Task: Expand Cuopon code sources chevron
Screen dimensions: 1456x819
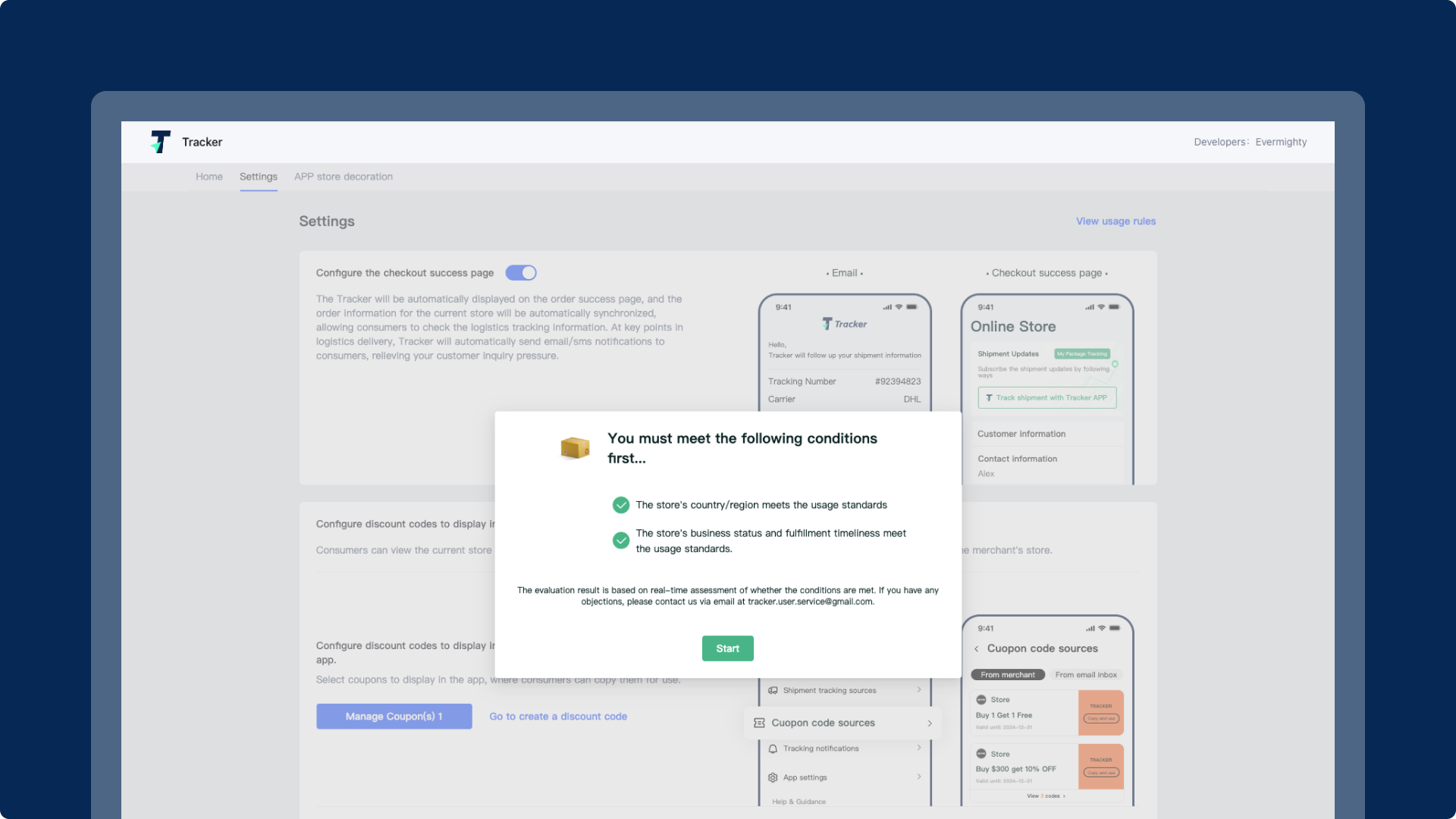Action: click(930, 723)
